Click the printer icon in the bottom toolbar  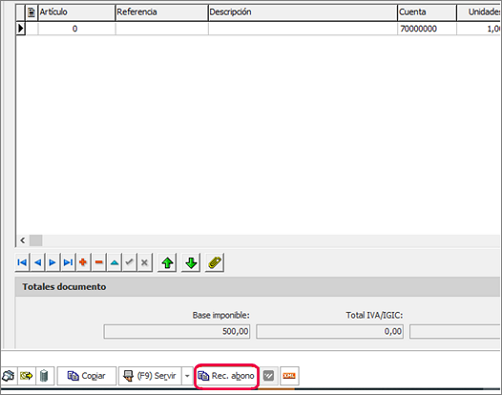click(9, 376)
